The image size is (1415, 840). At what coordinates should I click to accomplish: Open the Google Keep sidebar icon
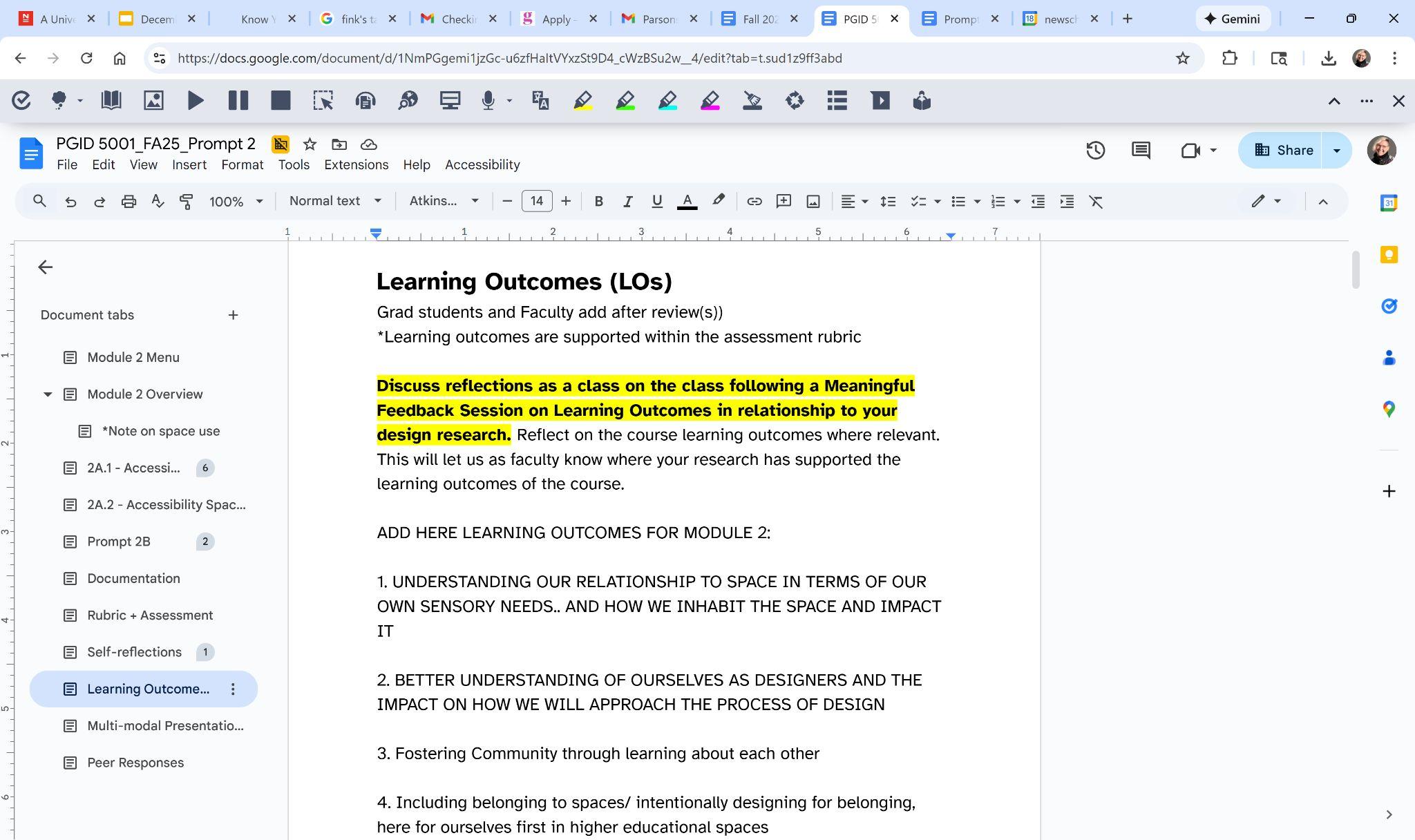pyautogui.click(x=1389, y=255)
